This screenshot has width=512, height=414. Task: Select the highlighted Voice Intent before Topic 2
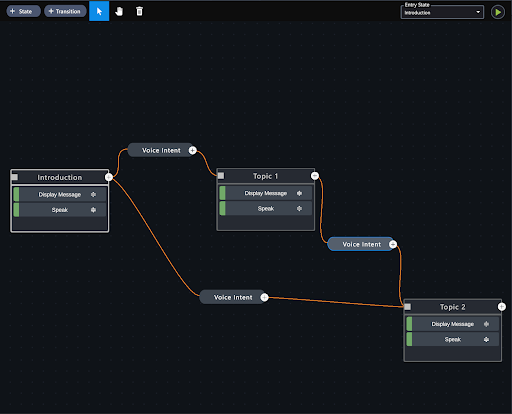[x=361, y=244]
